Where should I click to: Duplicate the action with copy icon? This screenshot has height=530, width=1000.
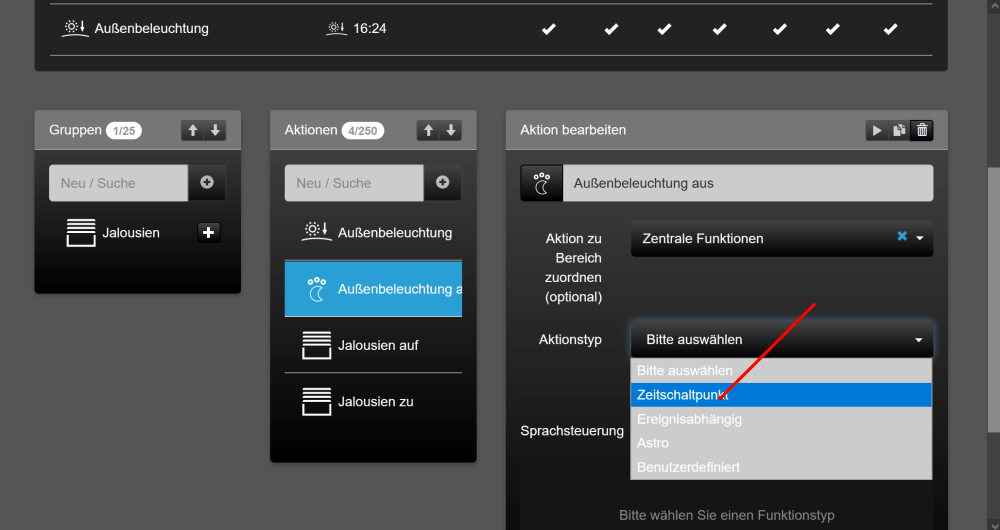click(899, 130)
